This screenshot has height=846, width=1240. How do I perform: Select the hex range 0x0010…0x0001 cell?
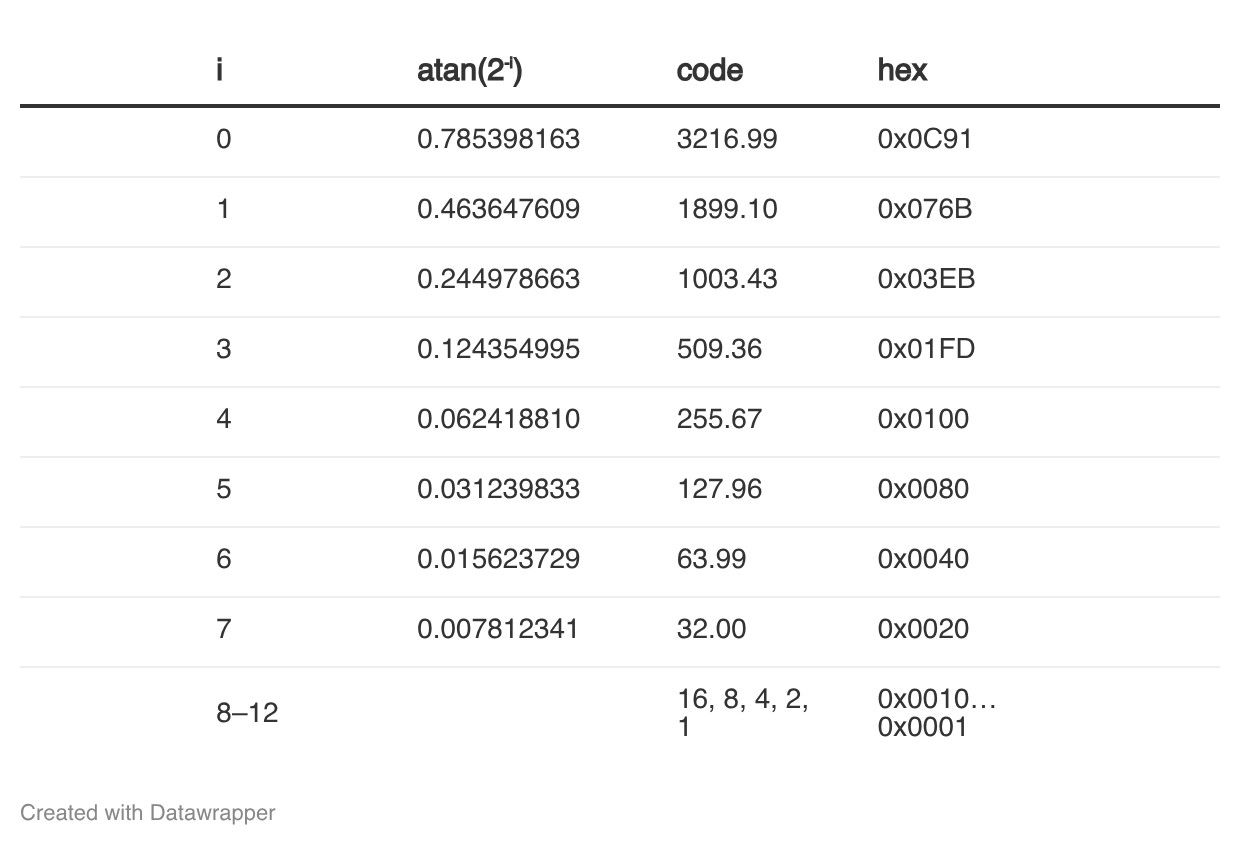937,713
